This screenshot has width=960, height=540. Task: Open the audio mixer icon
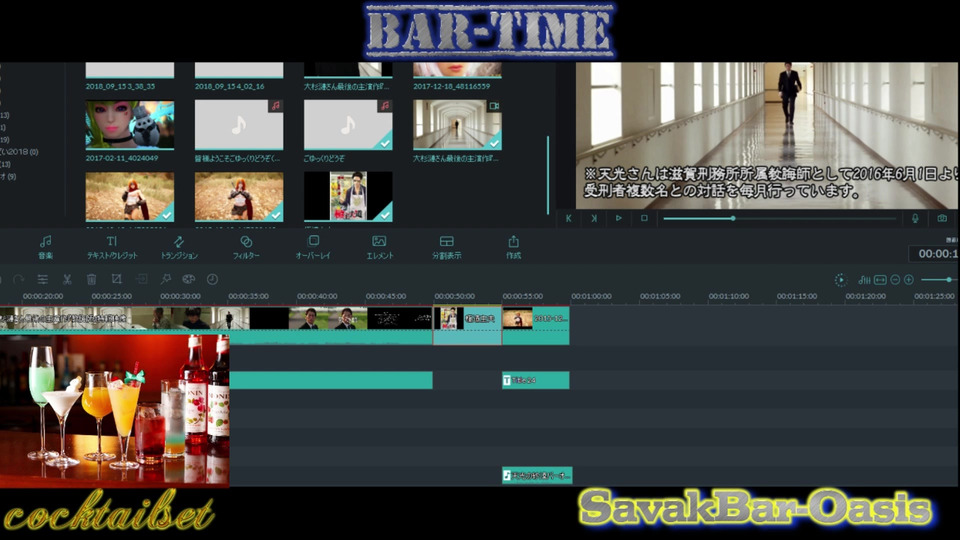tap(864, 280)
